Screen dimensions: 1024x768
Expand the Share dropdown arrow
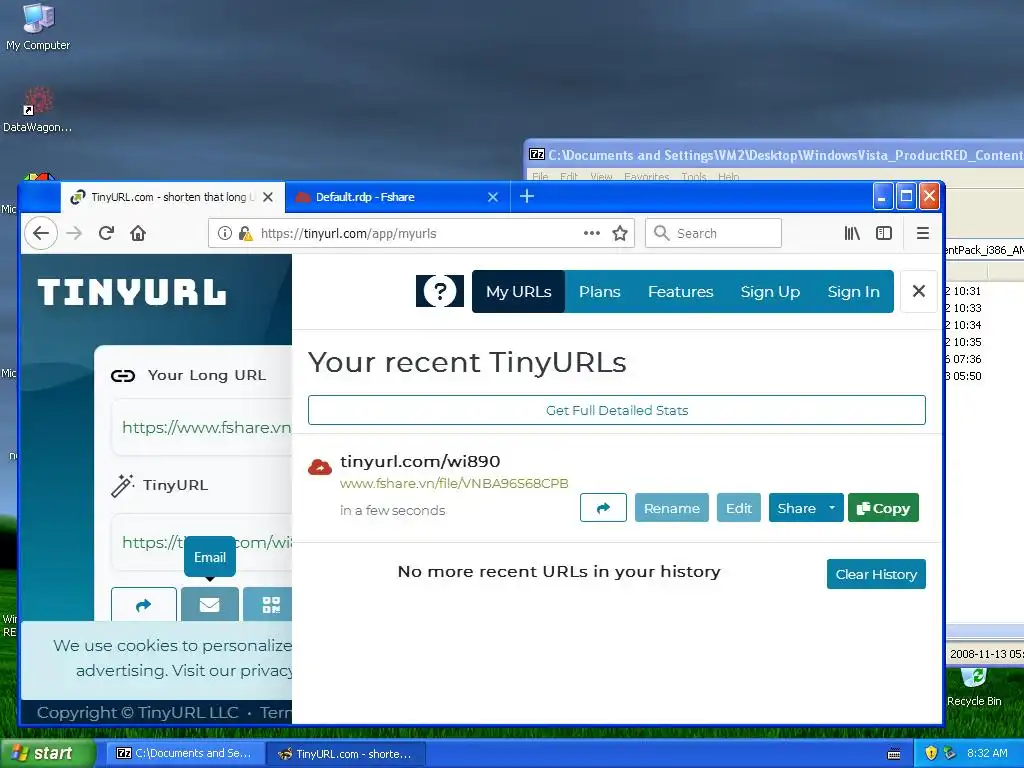pos(832,507)
